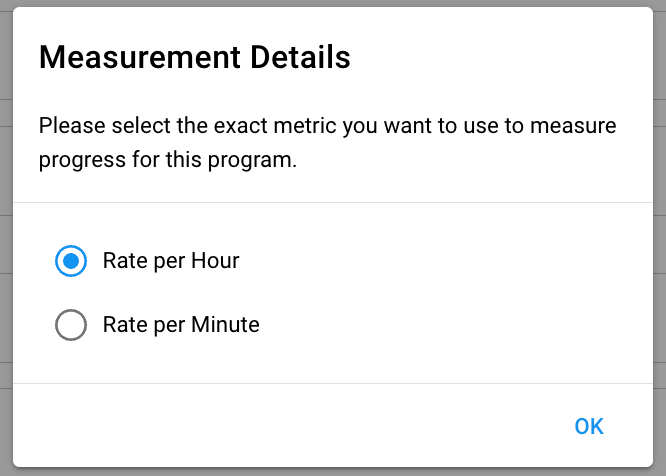
Task: Switch the metric to per-minute rate
Action: pyautogui.click(x=71, y=325)
